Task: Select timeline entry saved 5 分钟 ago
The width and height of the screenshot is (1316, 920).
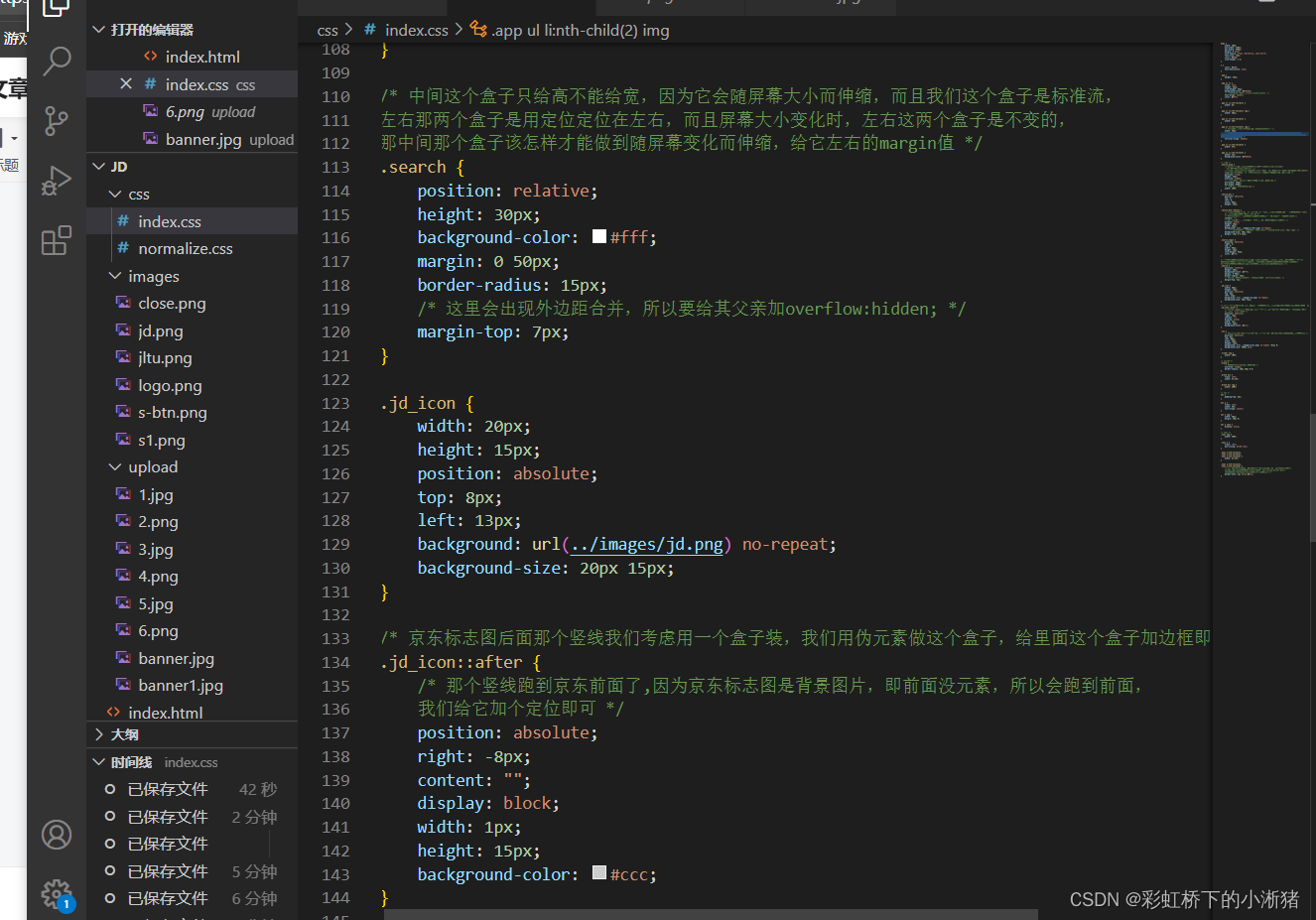Action: [x=192, y=871]
